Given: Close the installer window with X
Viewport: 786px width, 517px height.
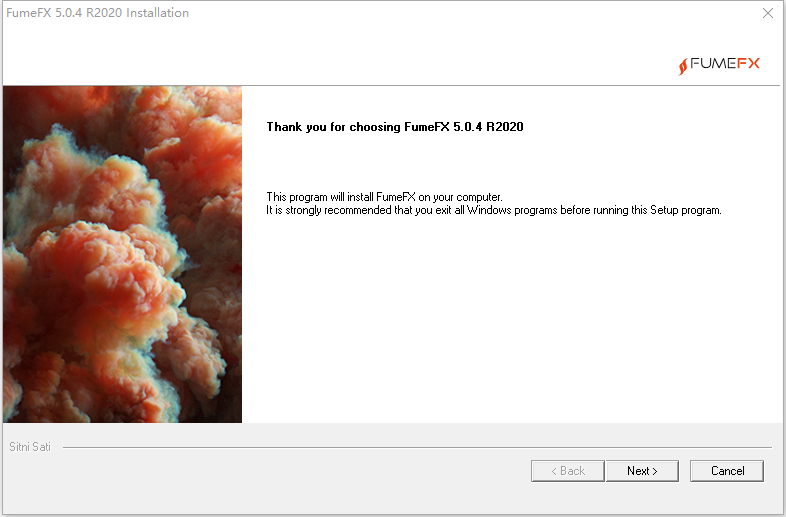Looking at the screenshot, I should [x=767, y=13].
